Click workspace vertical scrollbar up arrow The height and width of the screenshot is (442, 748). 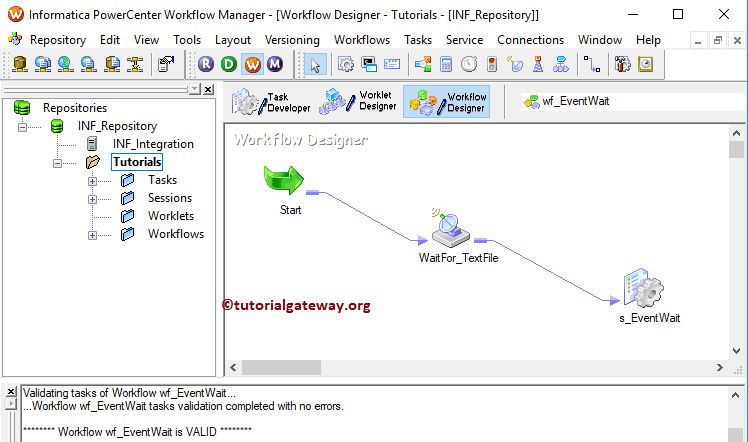pos(736,134)
